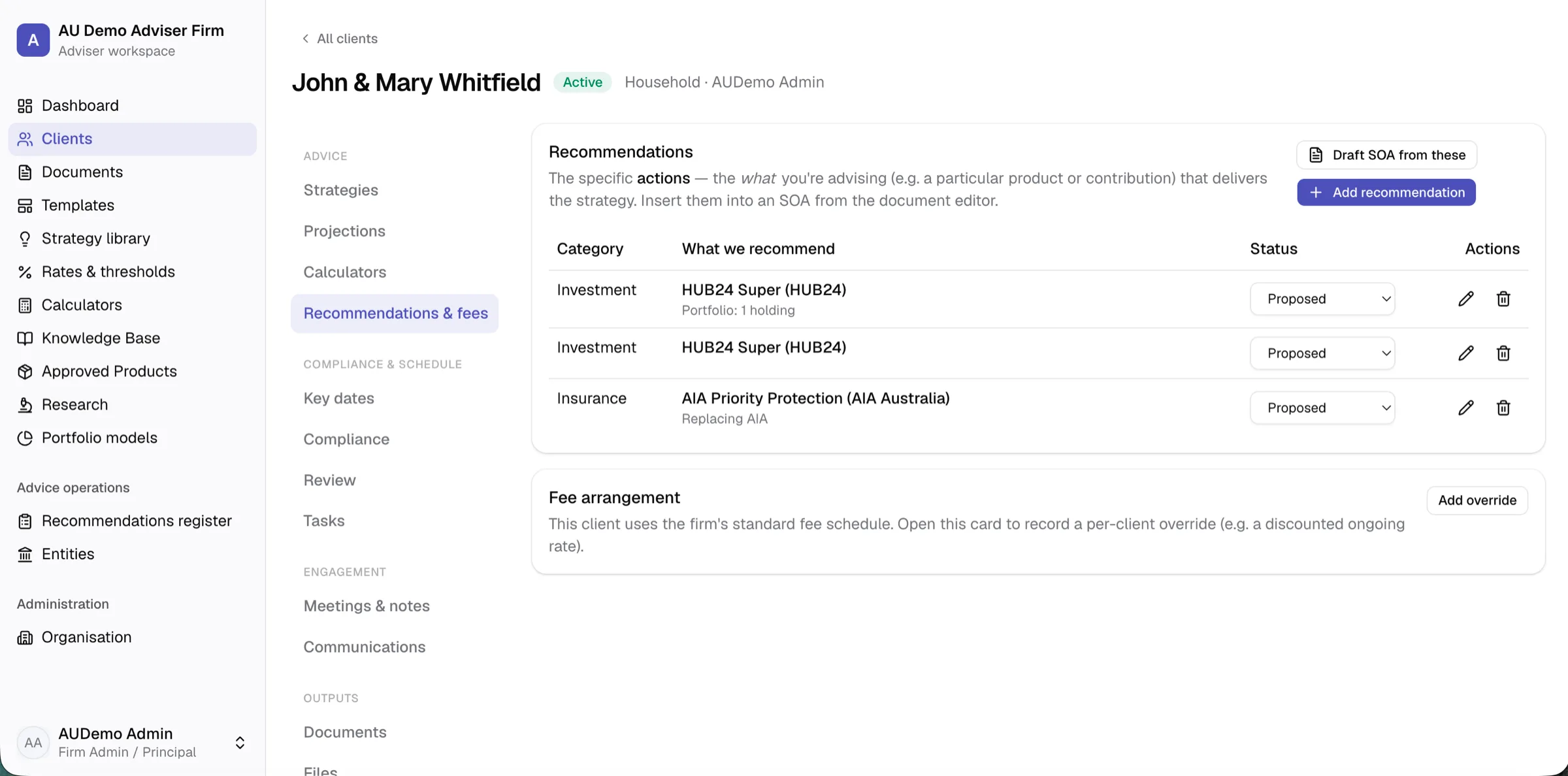1568x776 pixels.
Task: Open the Tasks section
Action: pyautogui.click(x=324, y=521)
